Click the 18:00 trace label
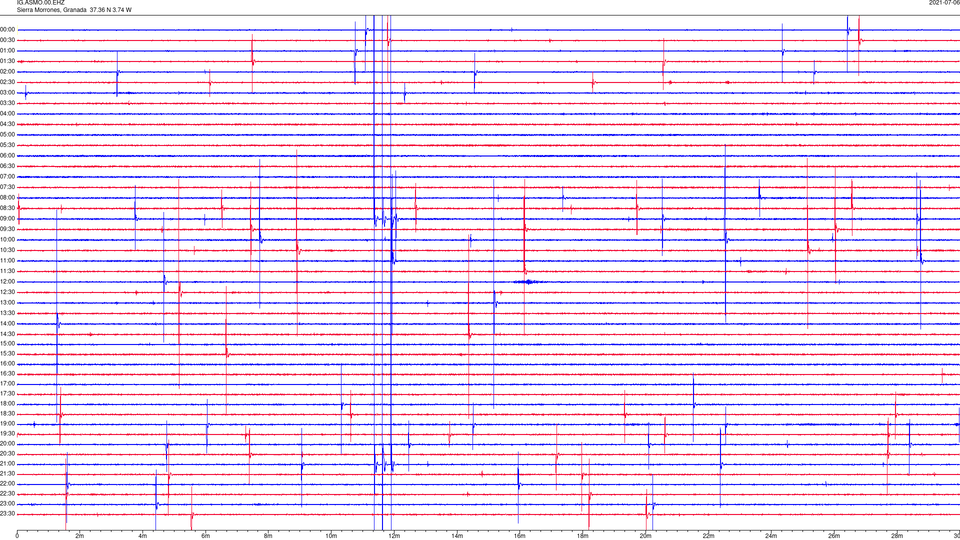Image resolution: width=960 pixels, height=540 pixels. (x=8, y=403)
